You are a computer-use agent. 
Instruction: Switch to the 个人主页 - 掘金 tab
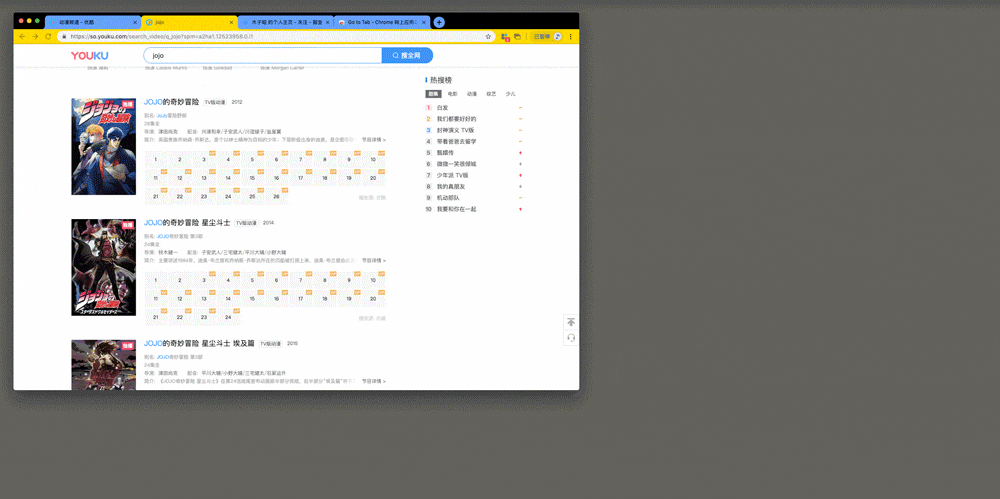coord(286,22)
